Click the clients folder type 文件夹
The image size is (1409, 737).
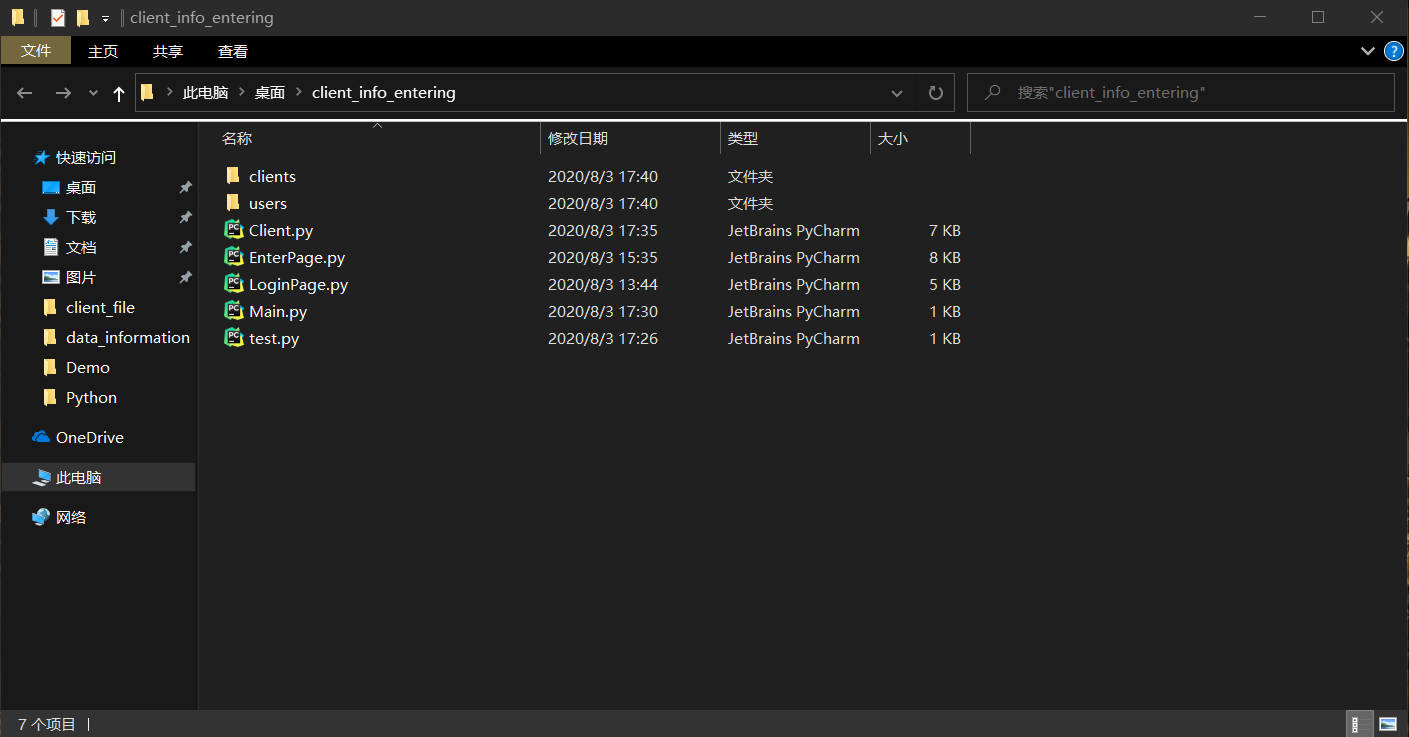pyautogui.click(x=750, y=176)
